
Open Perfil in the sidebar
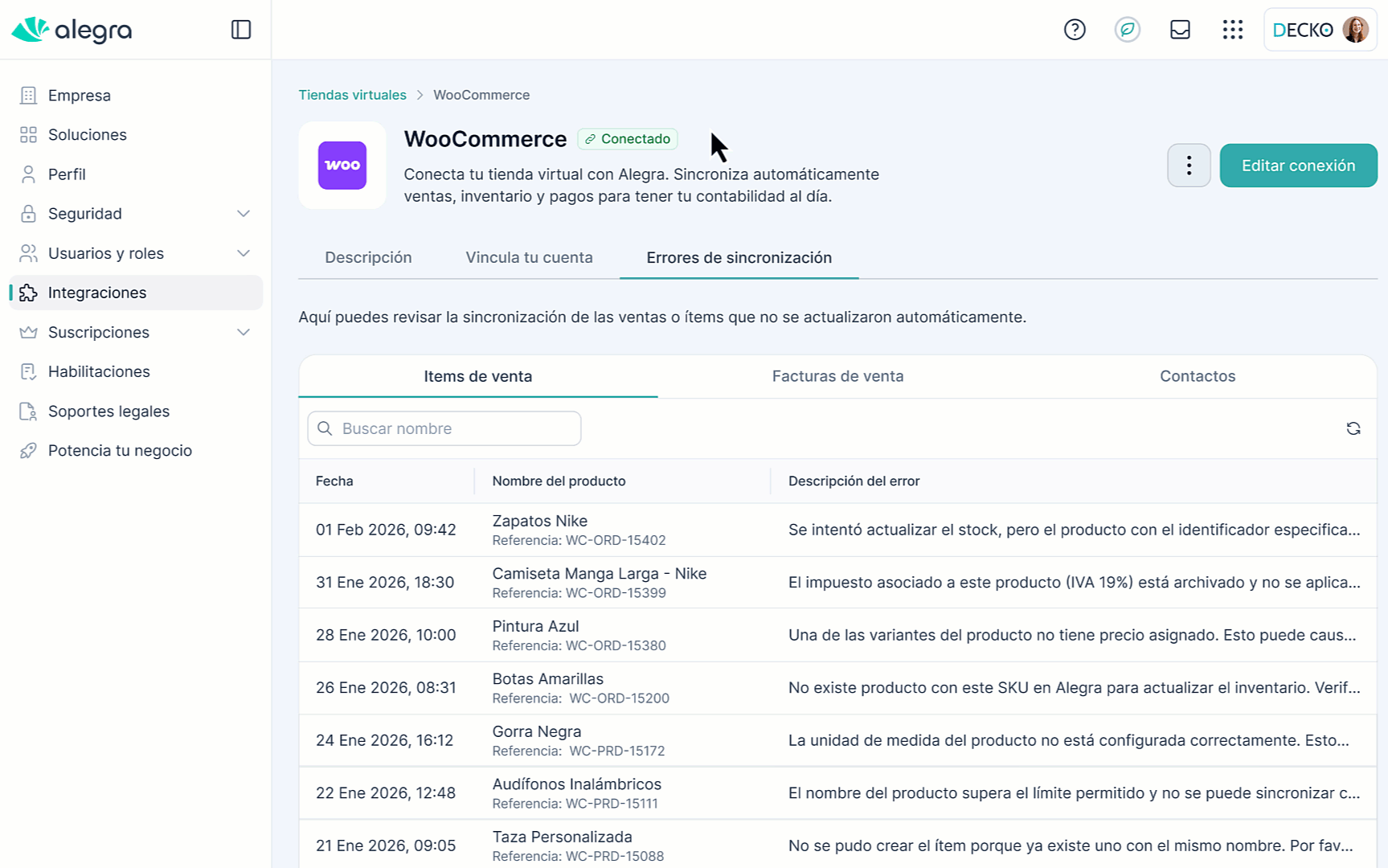tap(136, 174)
